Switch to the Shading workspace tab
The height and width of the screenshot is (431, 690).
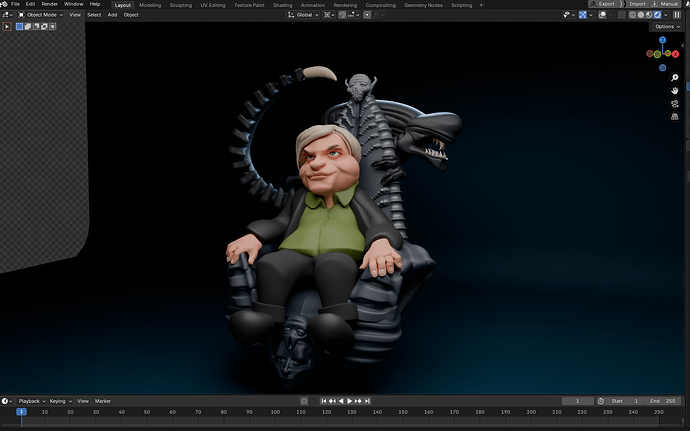point(282,5)
